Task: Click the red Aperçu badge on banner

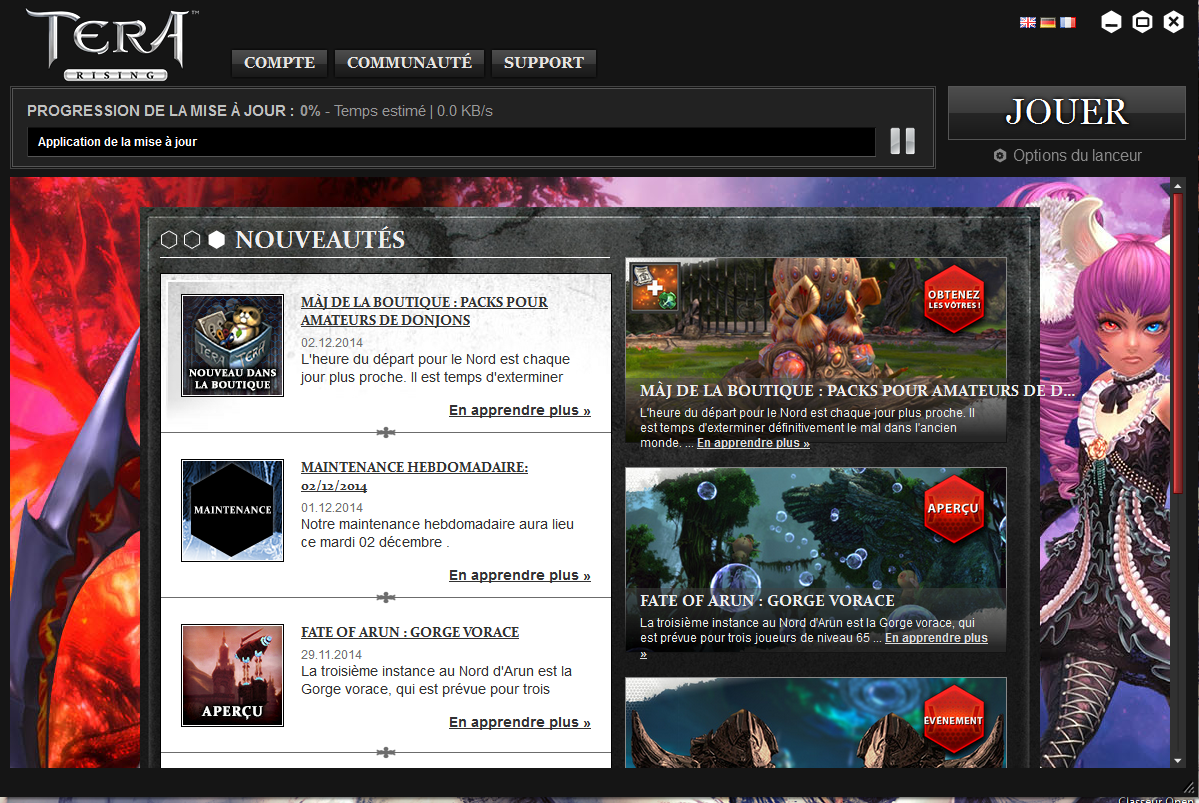Action: pyautogui.click(x=954, y=509)
